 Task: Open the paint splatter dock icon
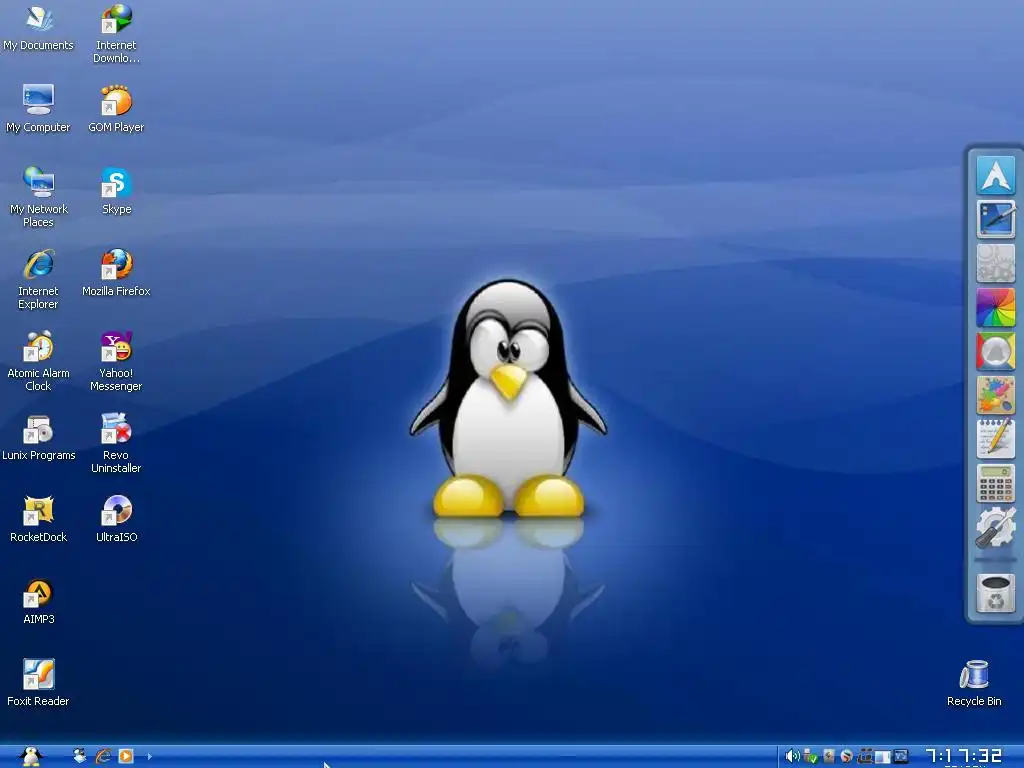995,395
